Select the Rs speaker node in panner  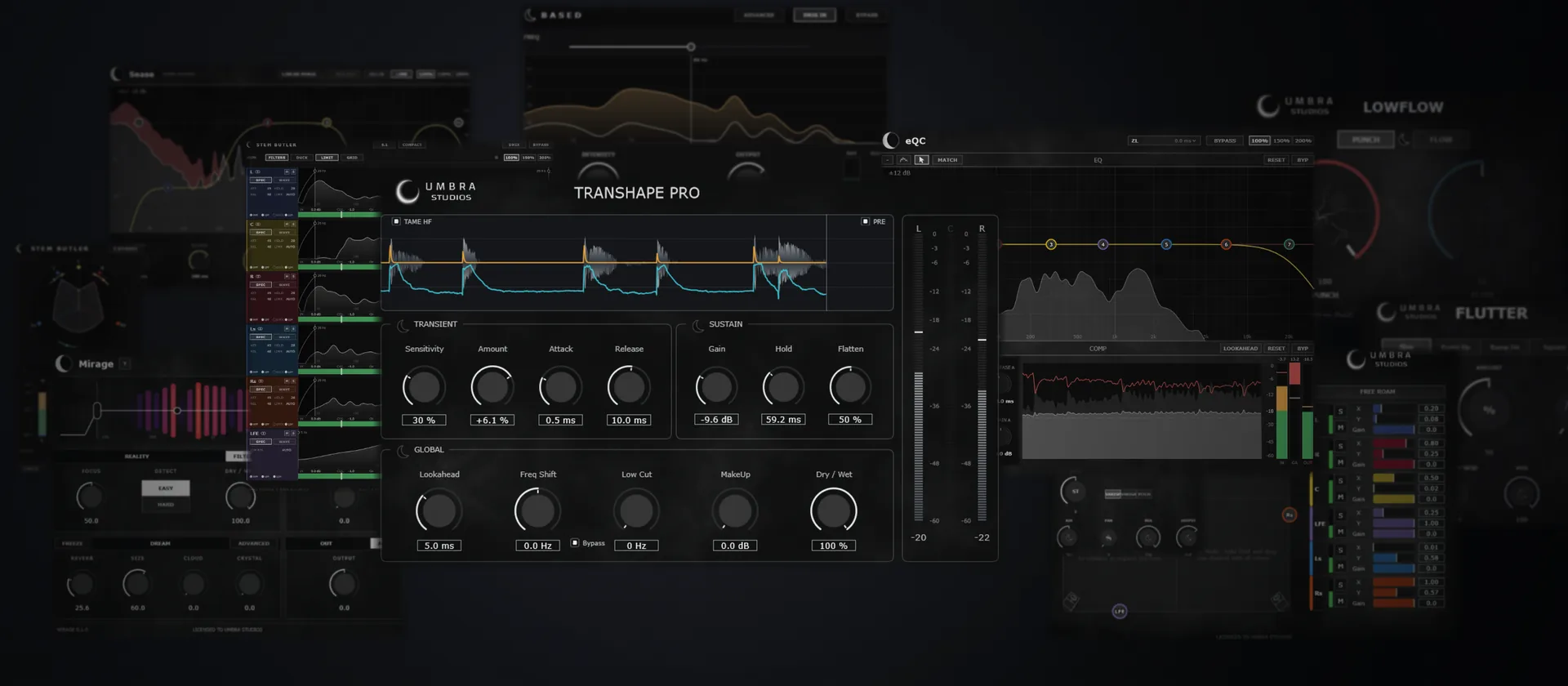(1290, 514)
